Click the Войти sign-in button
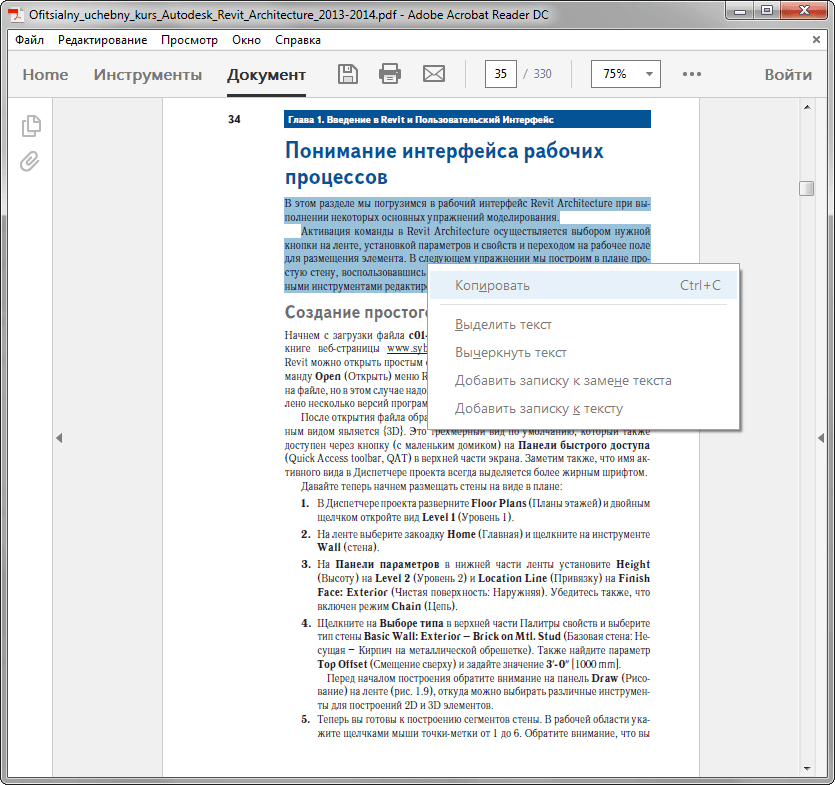The image size is (835, 785). (x=788, y=75)
